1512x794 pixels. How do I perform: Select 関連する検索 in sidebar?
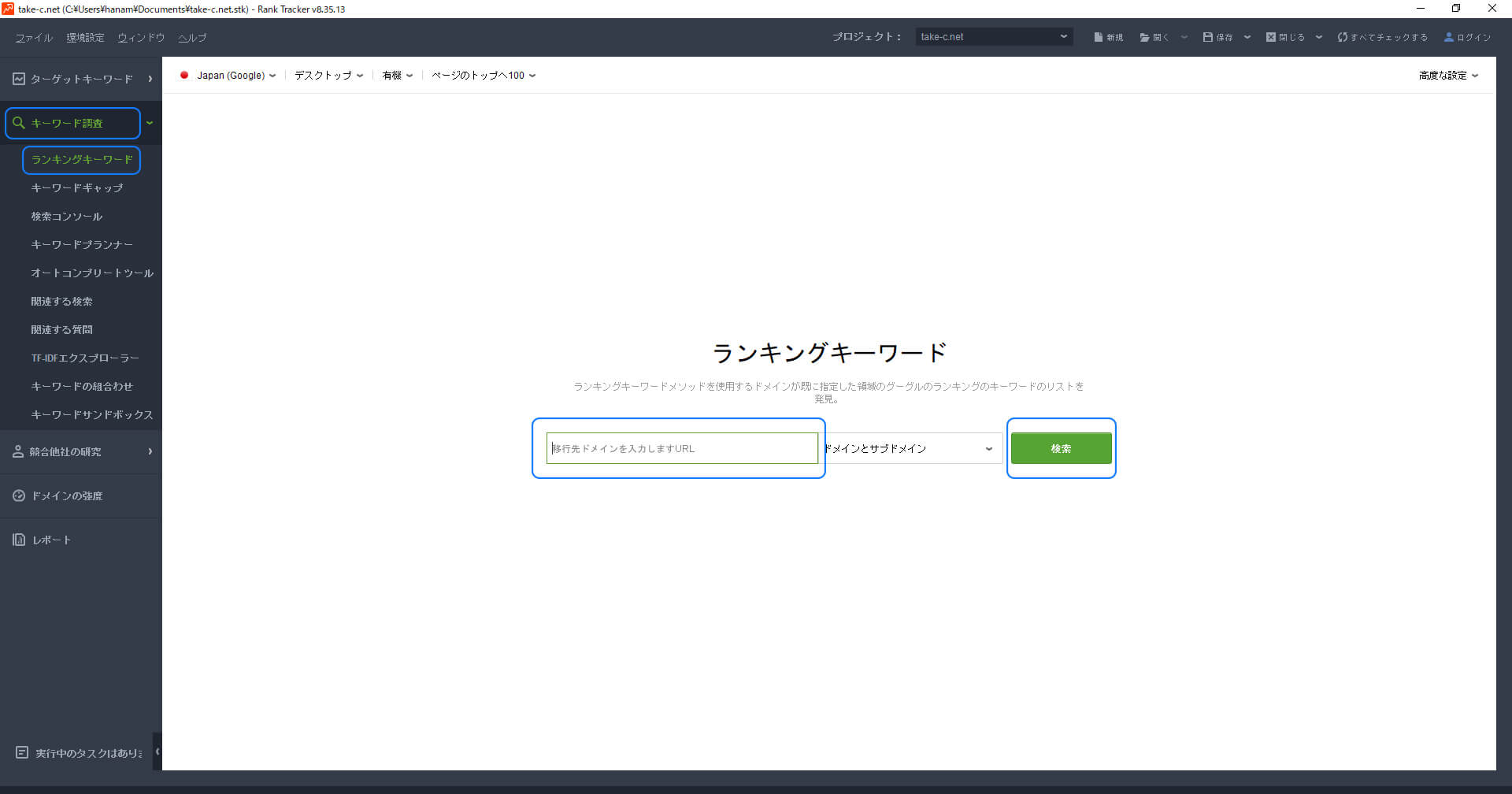61,301
